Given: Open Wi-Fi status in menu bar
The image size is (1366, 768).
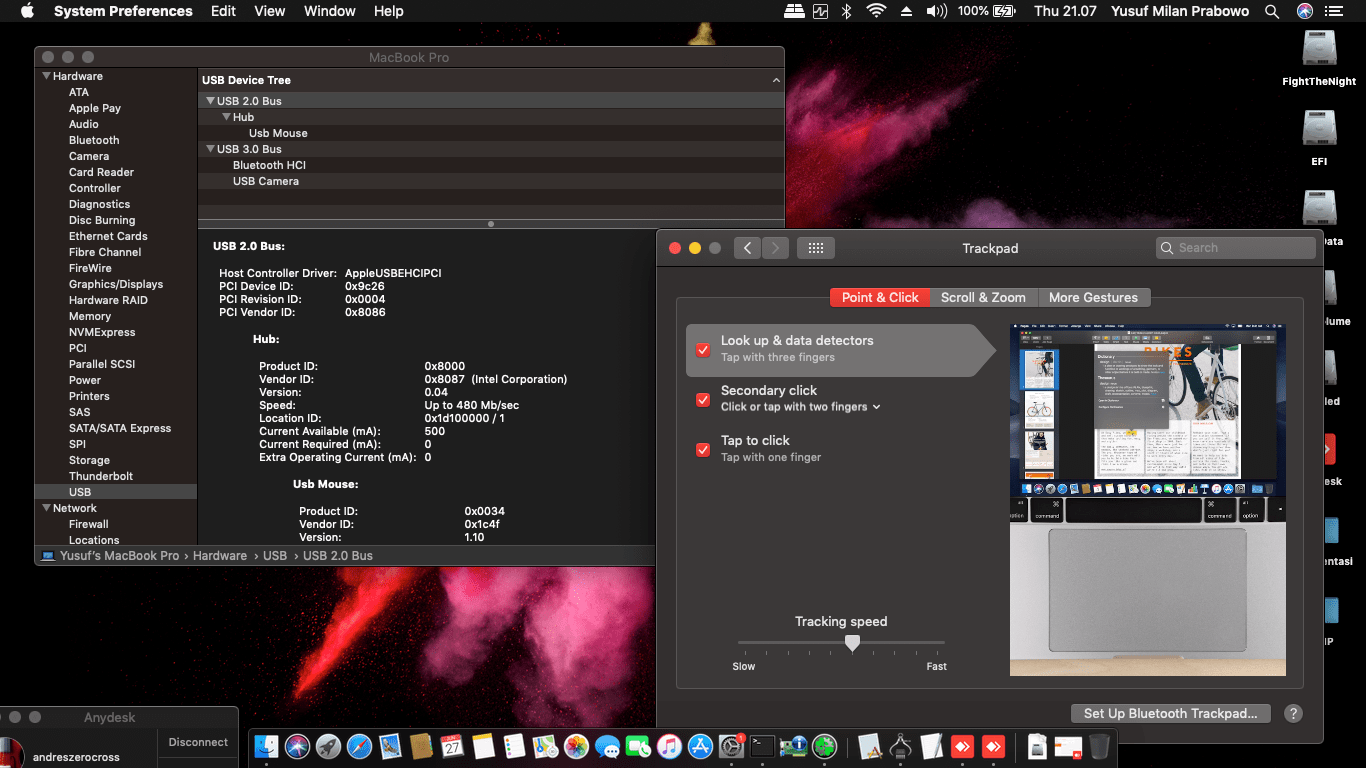Looking at the screenshot, I should (x=876, y=11).
